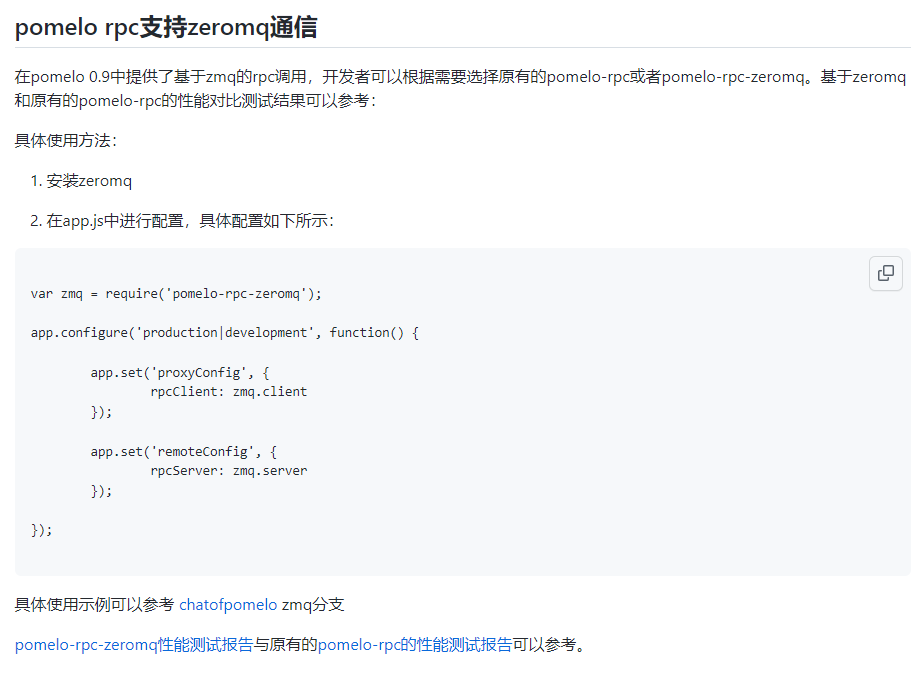This screenshot has width=922, height=674.
Task: Click the rpcClient: zmq.client line
Action: (228, 392)
